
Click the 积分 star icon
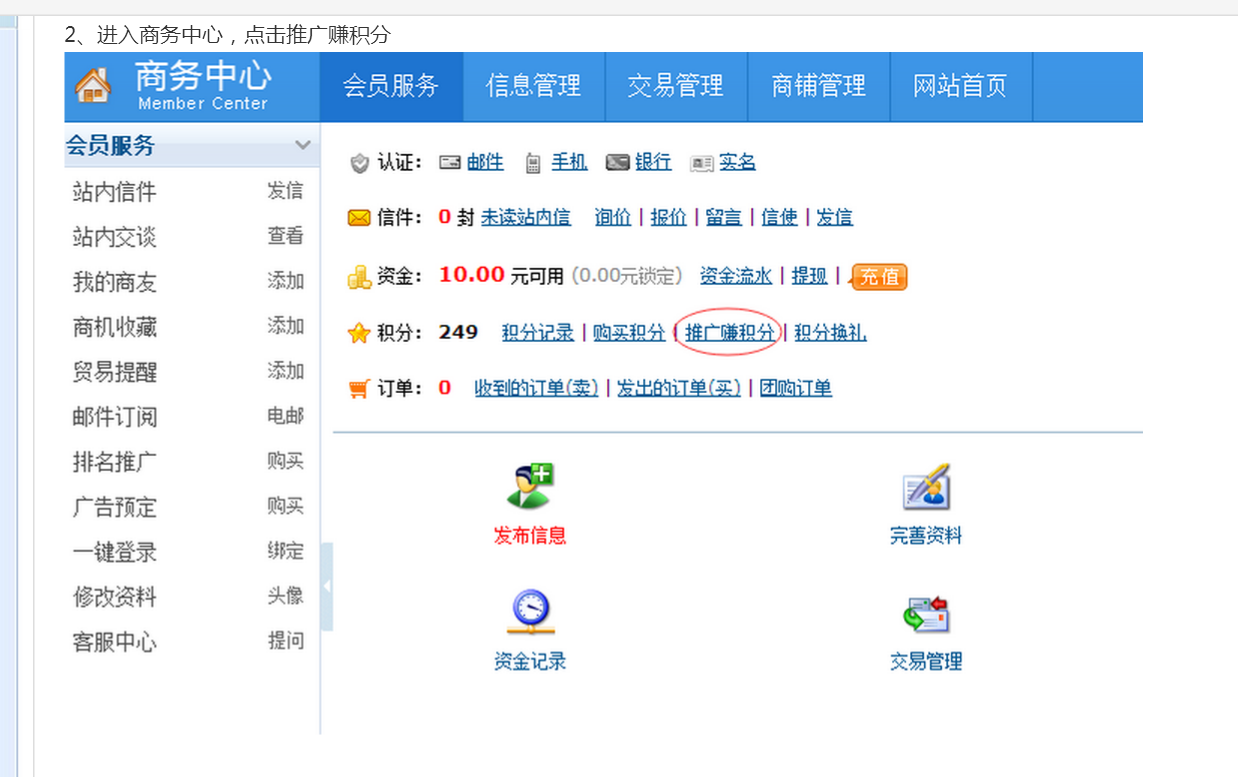(x=358, y=333)
